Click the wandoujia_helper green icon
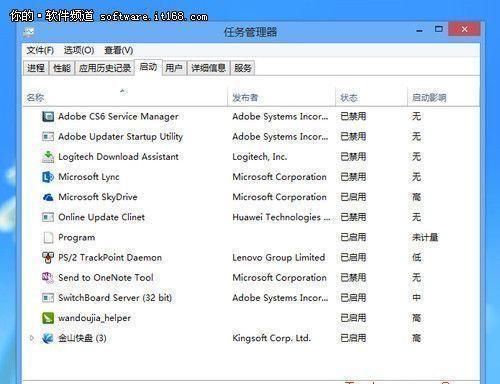 click(48, 318)
